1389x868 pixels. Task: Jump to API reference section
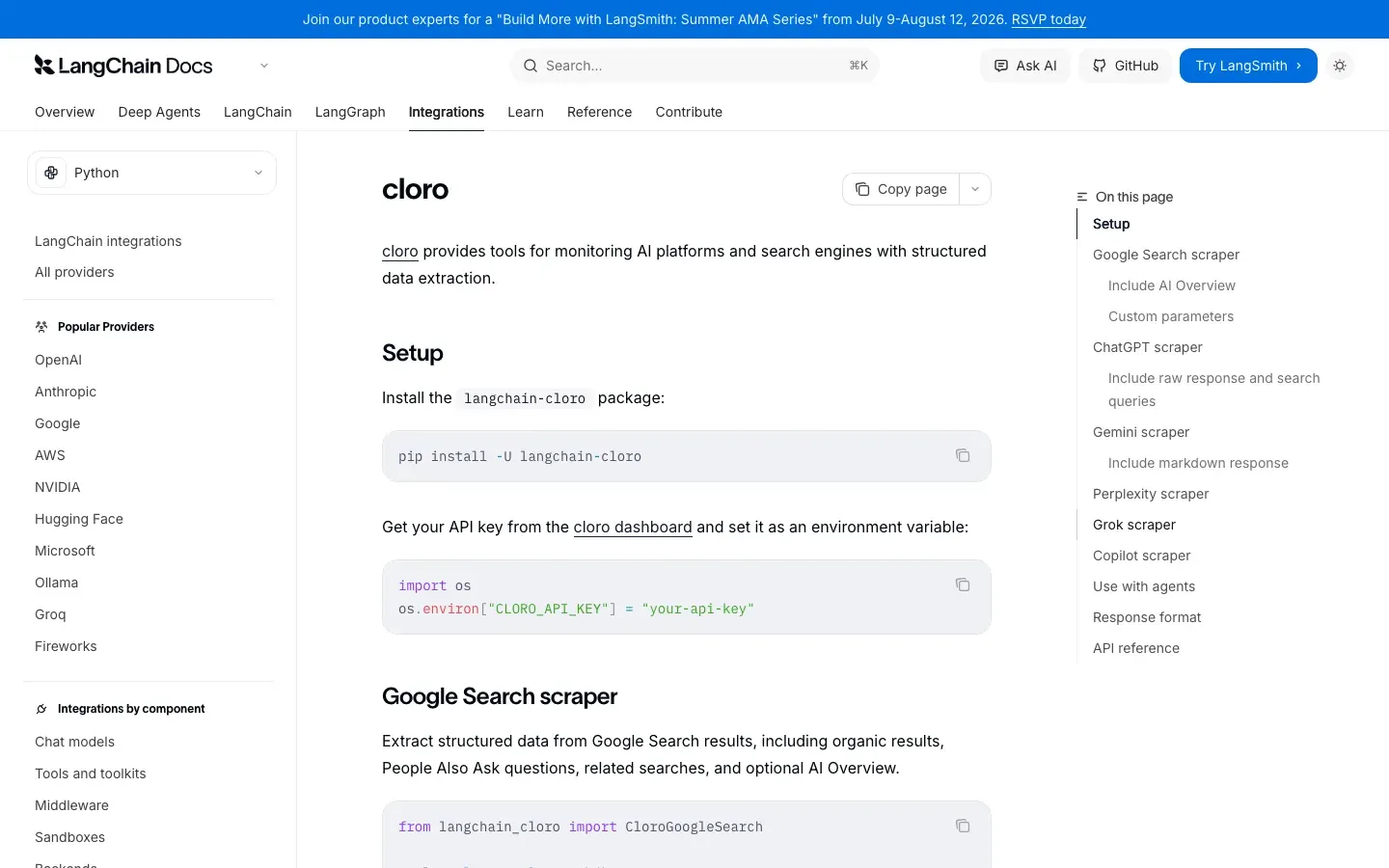pyautogui.click(x=1136, y=648)
